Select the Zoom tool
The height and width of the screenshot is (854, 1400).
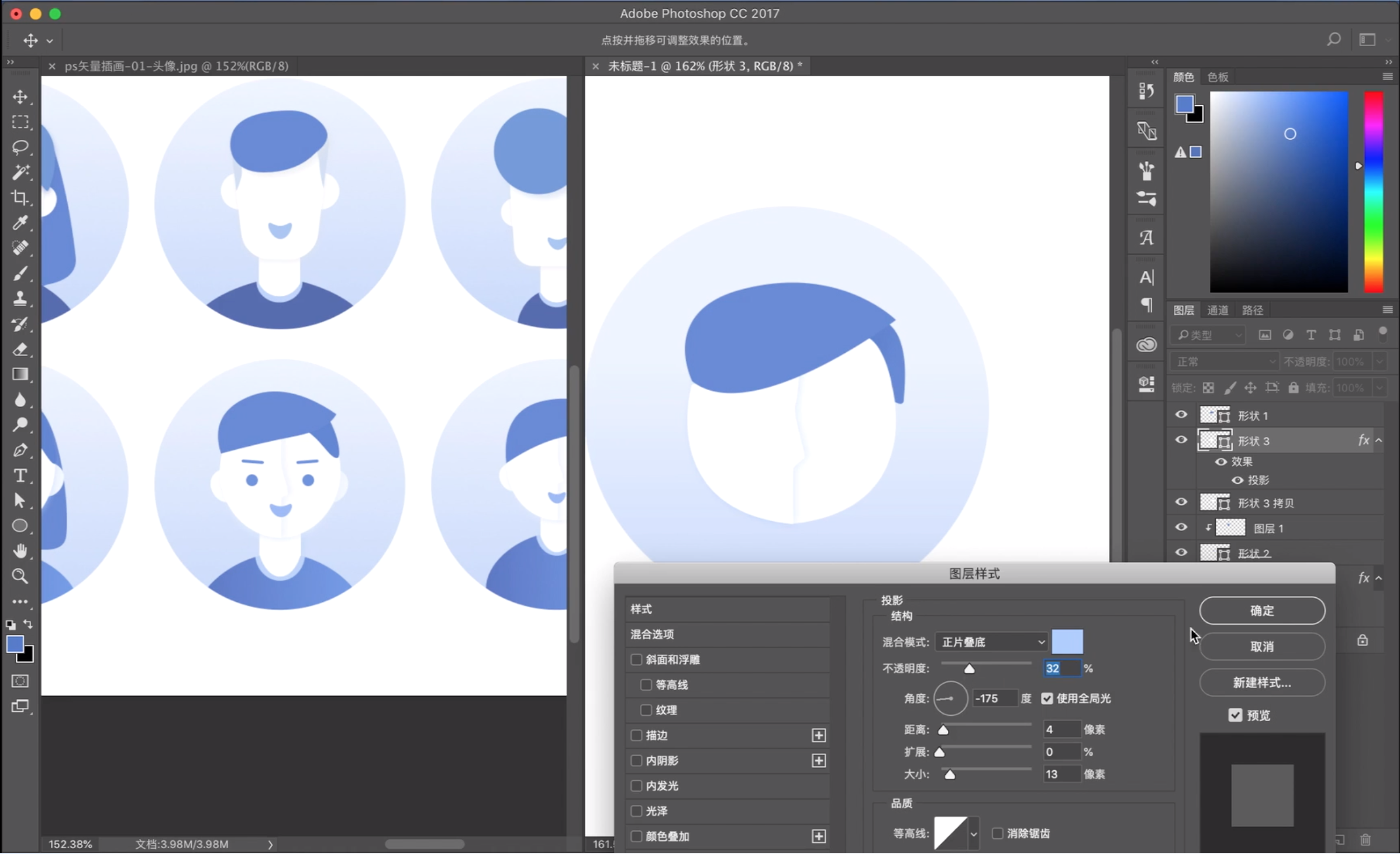coord(20,577)
